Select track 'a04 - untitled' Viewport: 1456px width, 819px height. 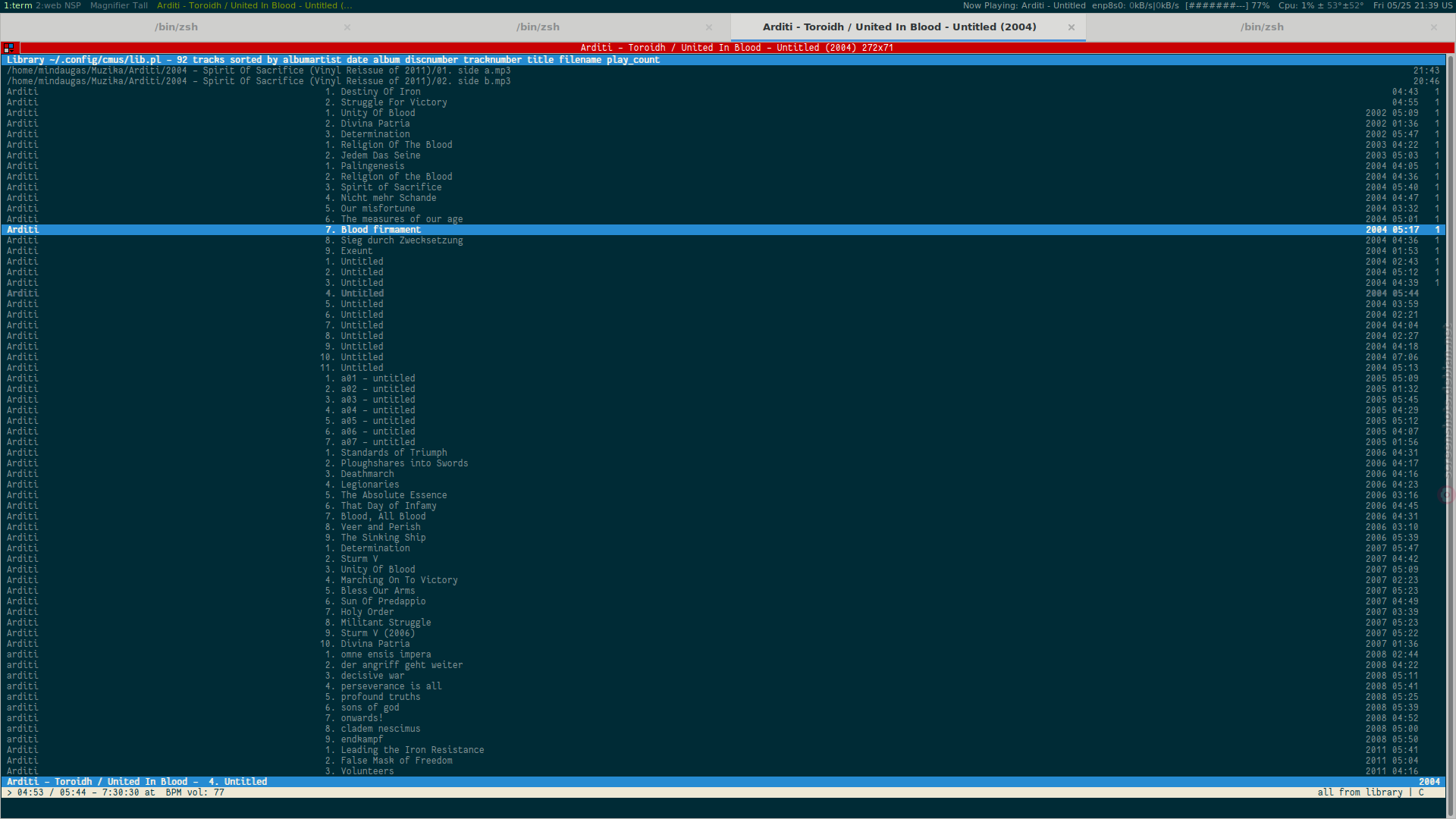point(723,410)
